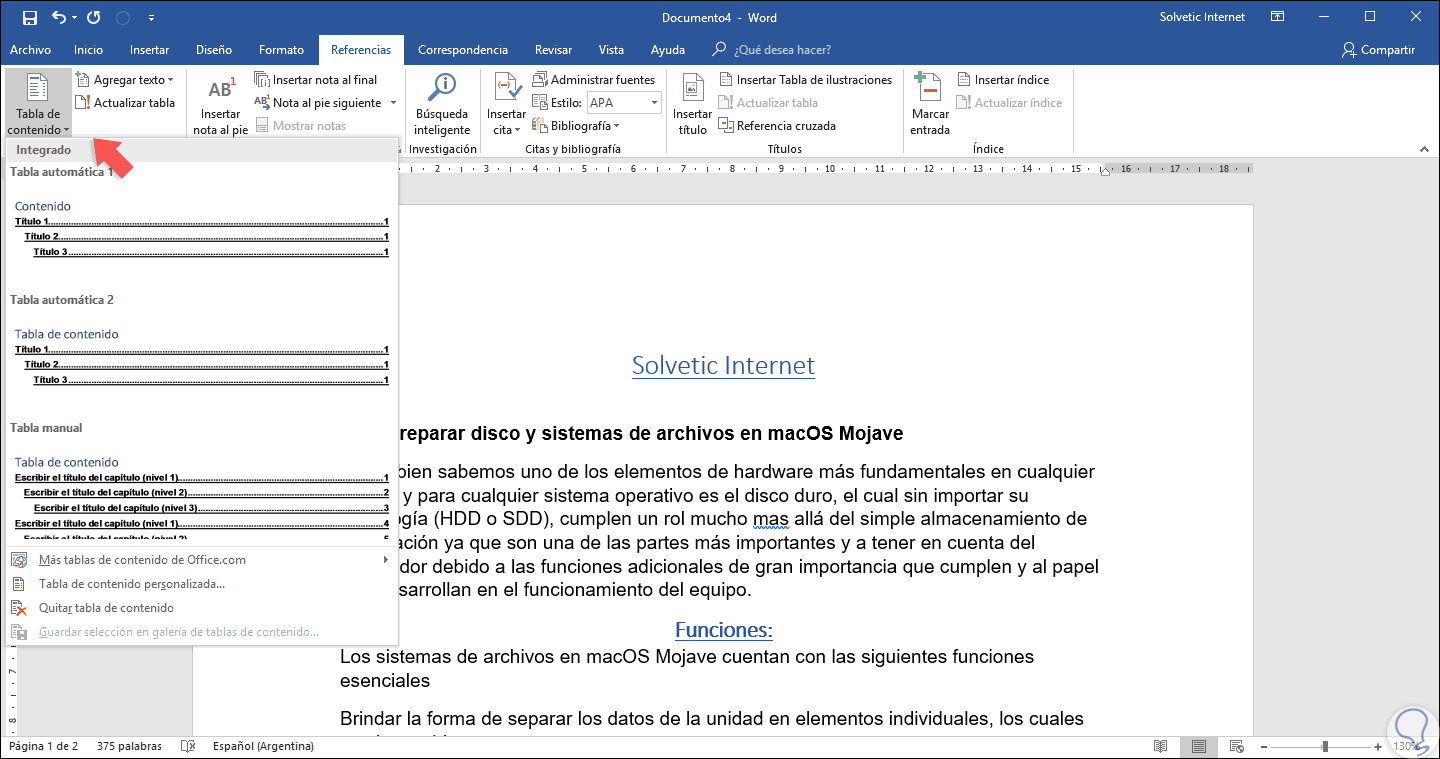Image resolution: width=1440 pixels, height=759 pixels.
Task: Select the Correspondencia tab
Action: pos(463,50)
